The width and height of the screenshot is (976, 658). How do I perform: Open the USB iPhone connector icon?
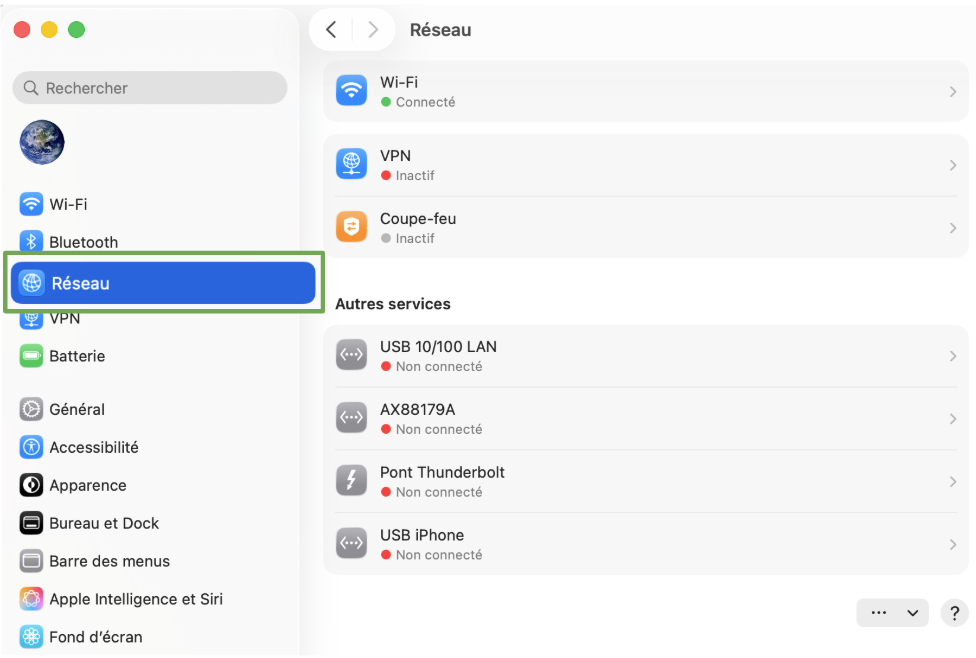(351, 543)
